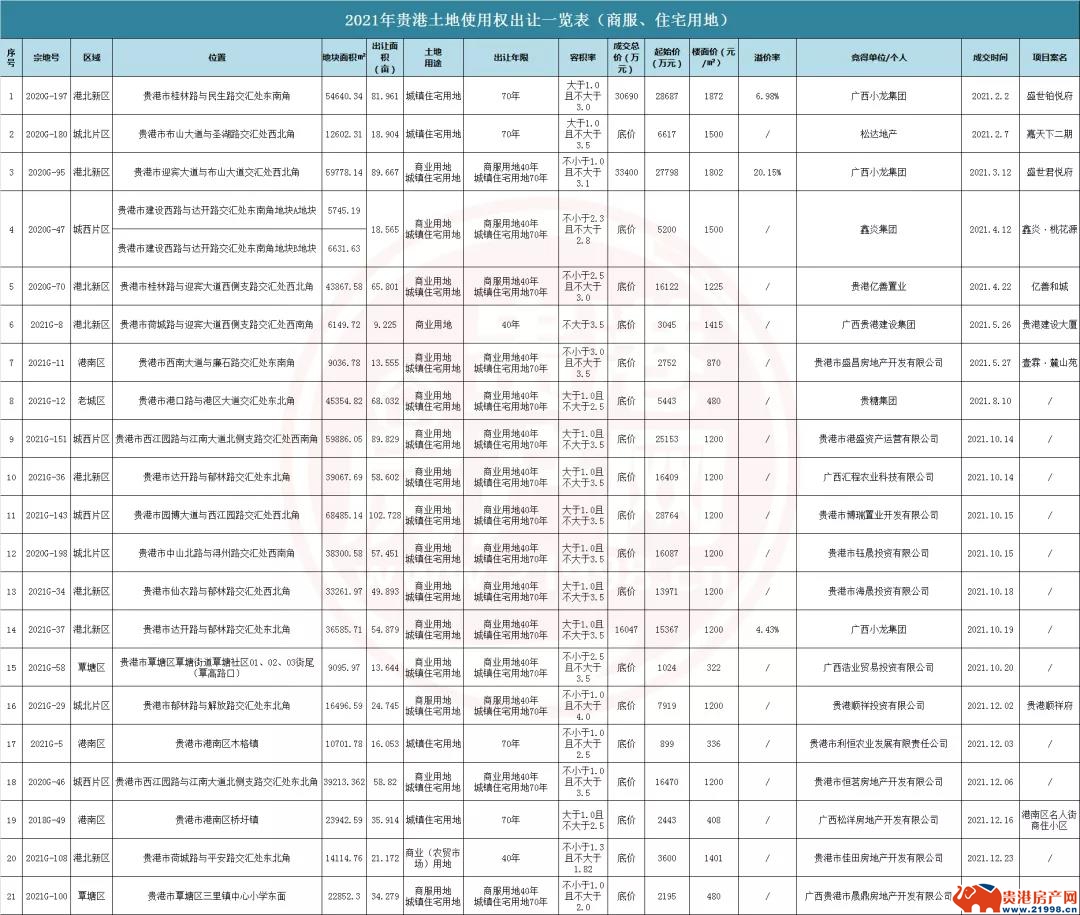Click winner '鑫炎集团'
This screenshot has height=915, width=1080.
[x=878, y=229]
